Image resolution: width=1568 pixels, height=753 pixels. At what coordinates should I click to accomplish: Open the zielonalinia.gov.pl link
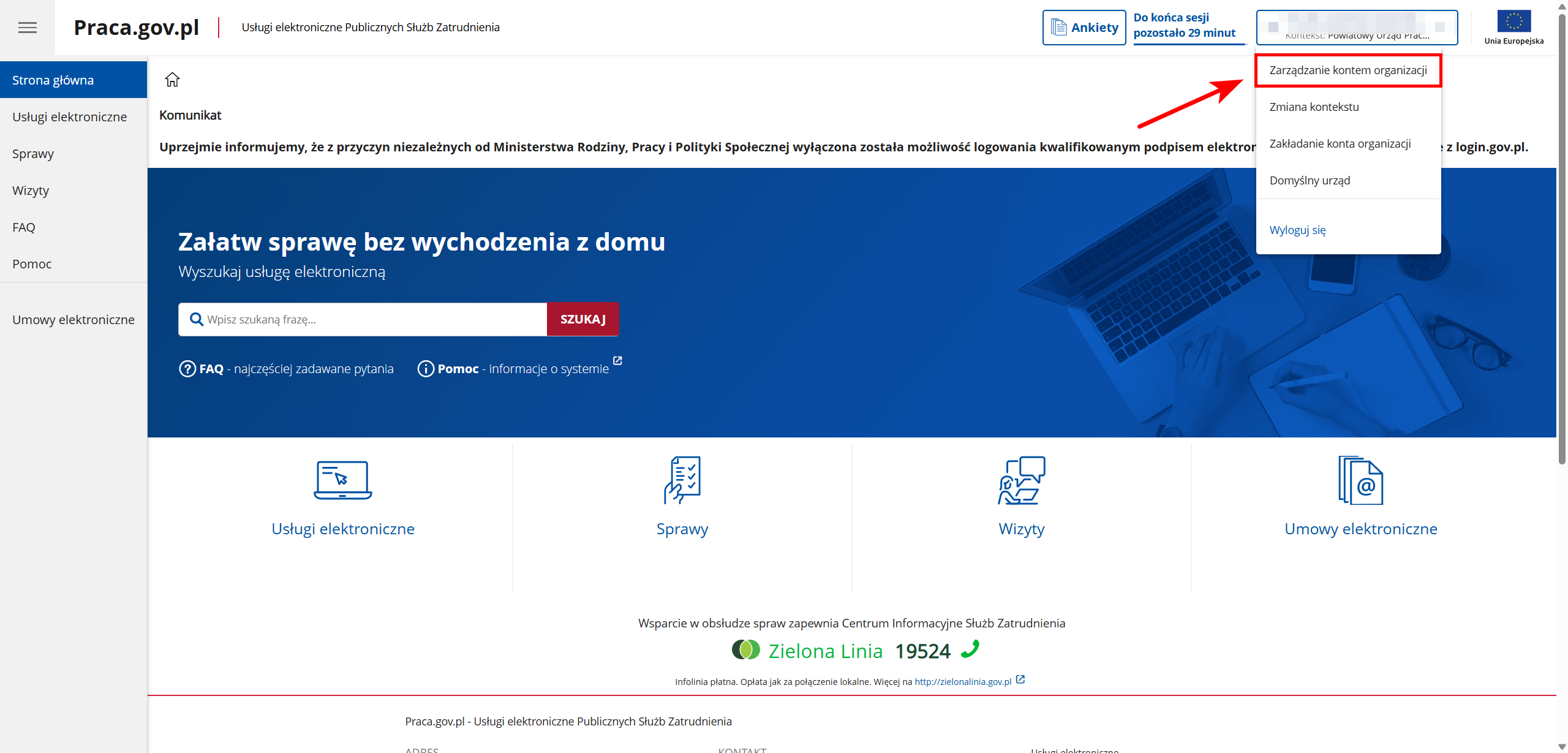(963, 681)
